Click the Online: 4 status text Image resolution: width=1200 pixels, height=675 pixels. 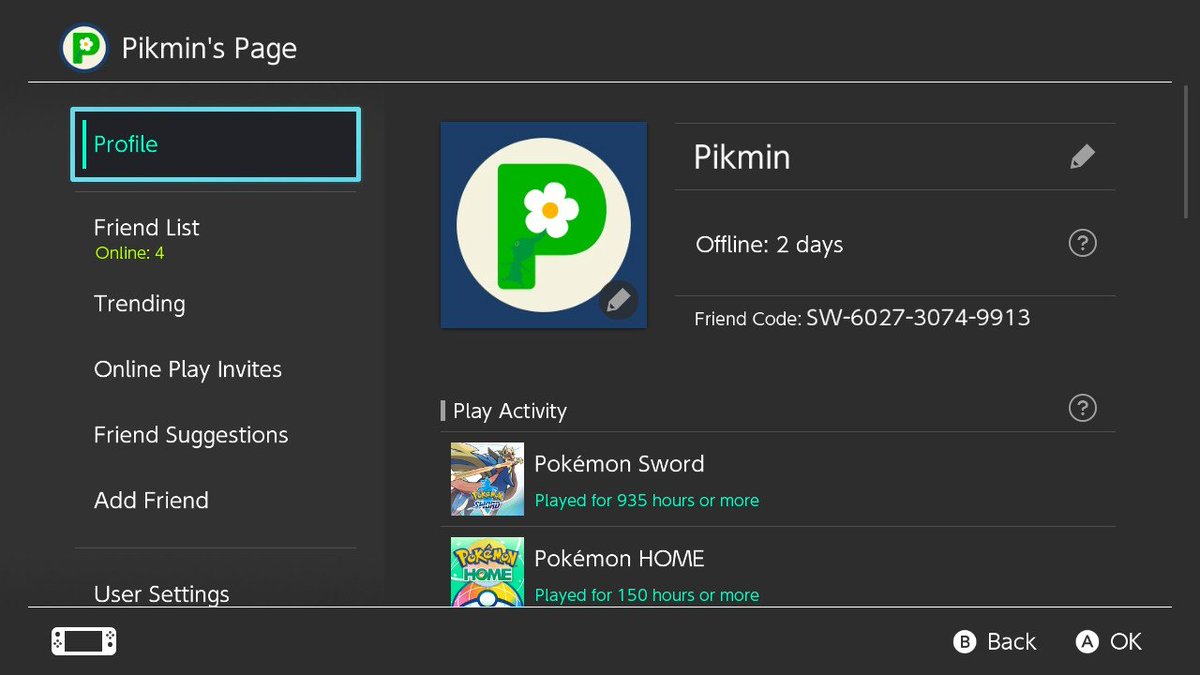[128, 253]
